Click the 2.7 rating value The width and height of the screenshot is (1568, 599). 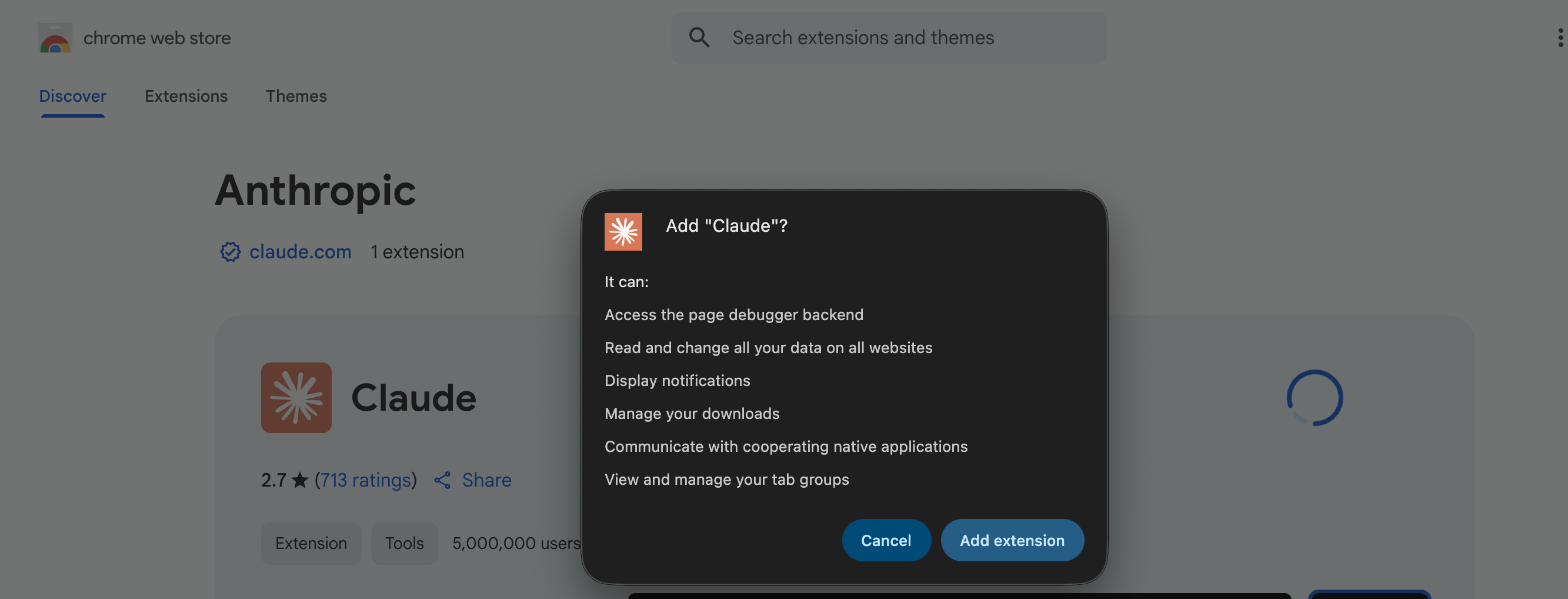(x=273, y=480)
